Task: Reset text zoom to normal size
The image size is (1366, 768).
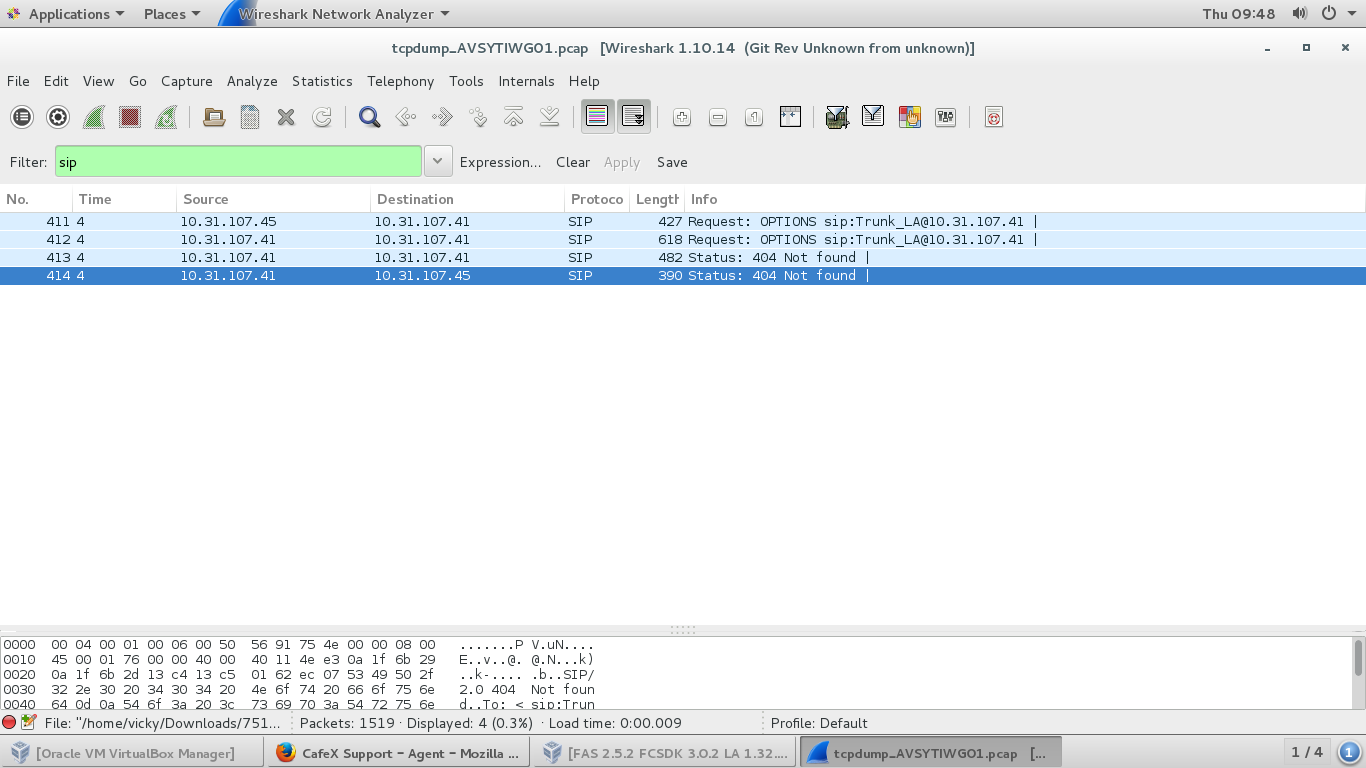Action: pyautogui.click(x=754, y=117)
